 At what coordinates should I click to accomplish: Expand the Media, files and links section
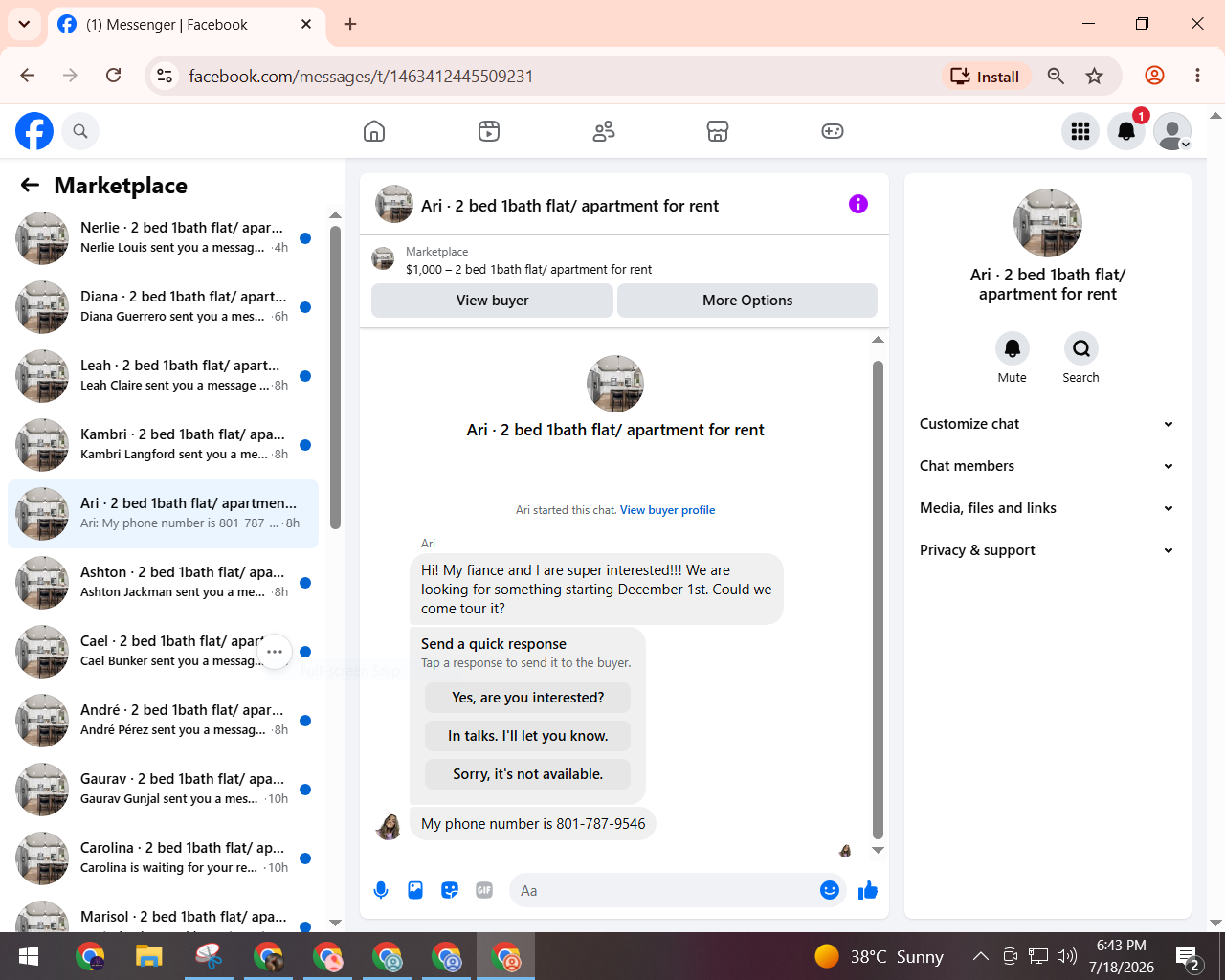pos(1048,508)
